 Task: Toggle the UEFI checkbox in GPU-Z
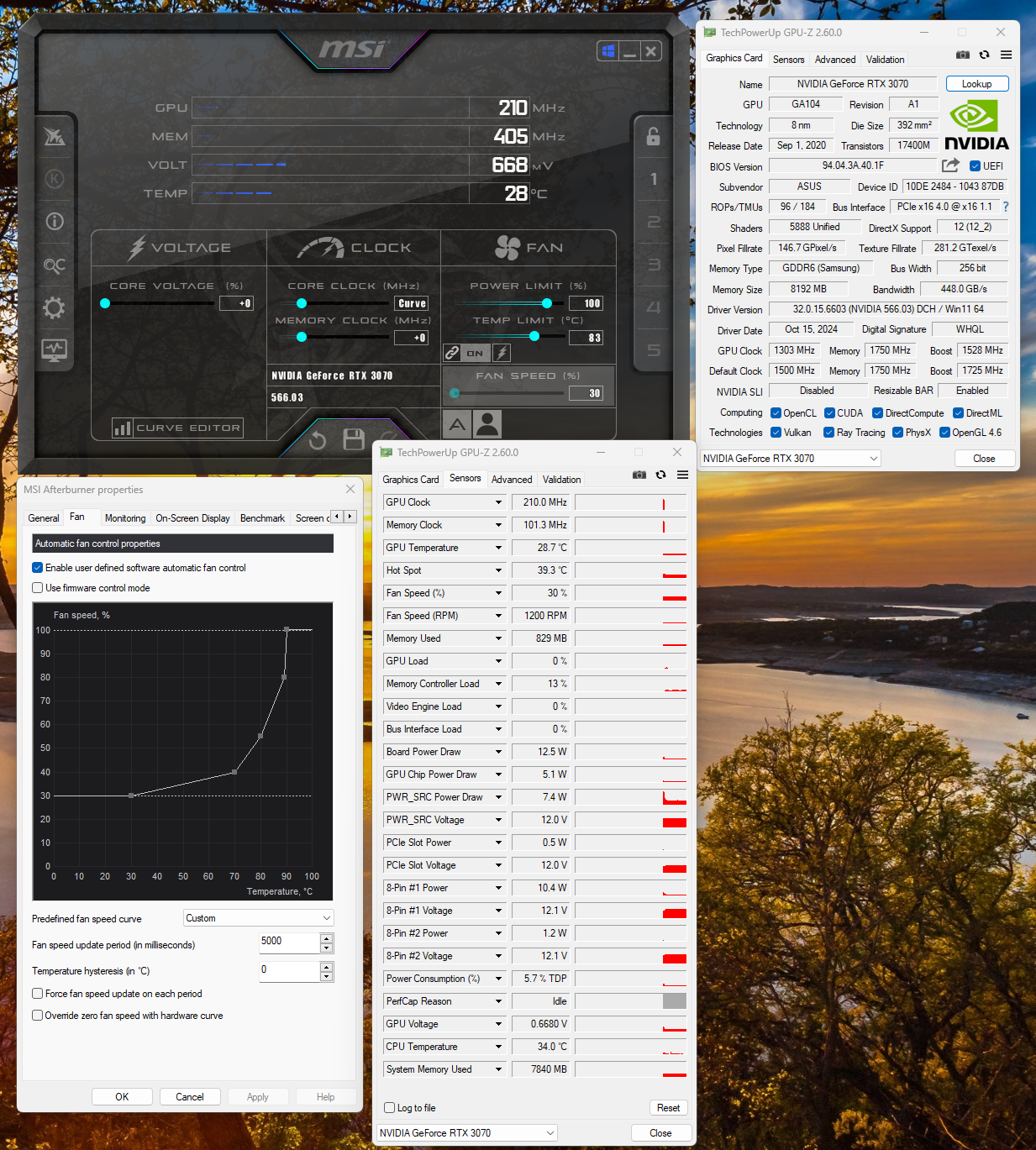click(x=975, y=165)
